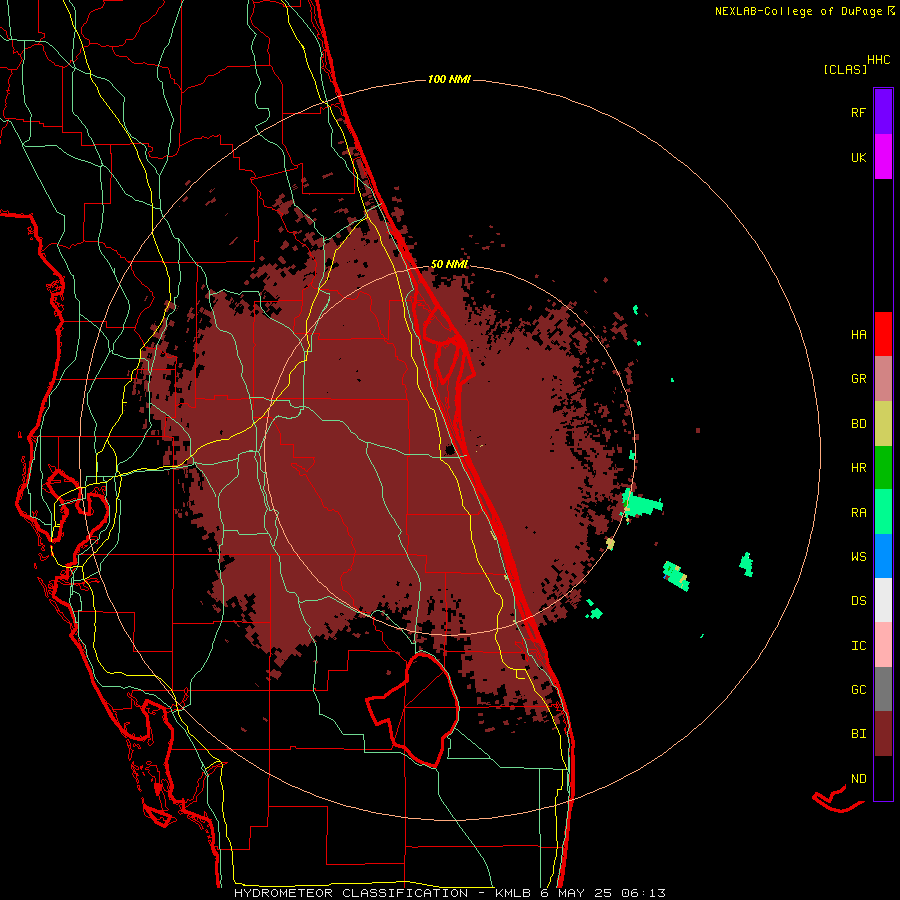Click the RA bright green legend swatch
Viewport: 900px width, 900px height.
point(883,512)
